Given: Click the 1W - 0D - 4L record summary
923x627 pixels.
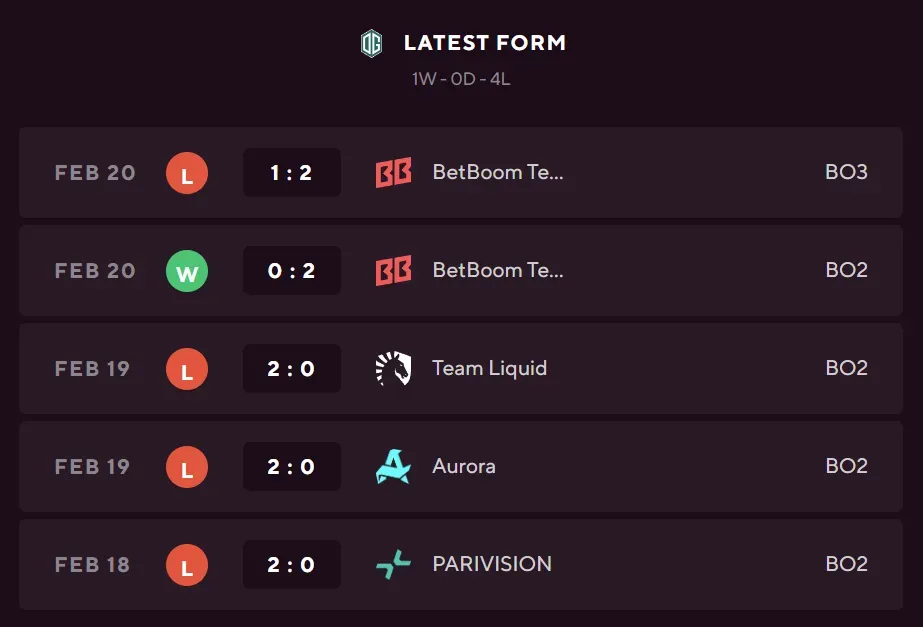Looking at the screenshot, I should click(461, 79).
